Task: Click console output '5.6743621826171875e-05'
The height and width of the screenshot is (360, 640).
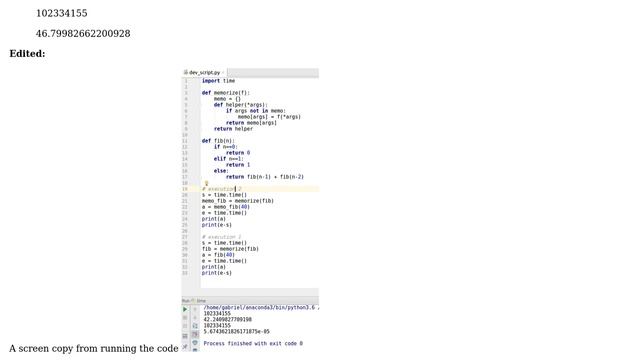Action: click(236, 331)
